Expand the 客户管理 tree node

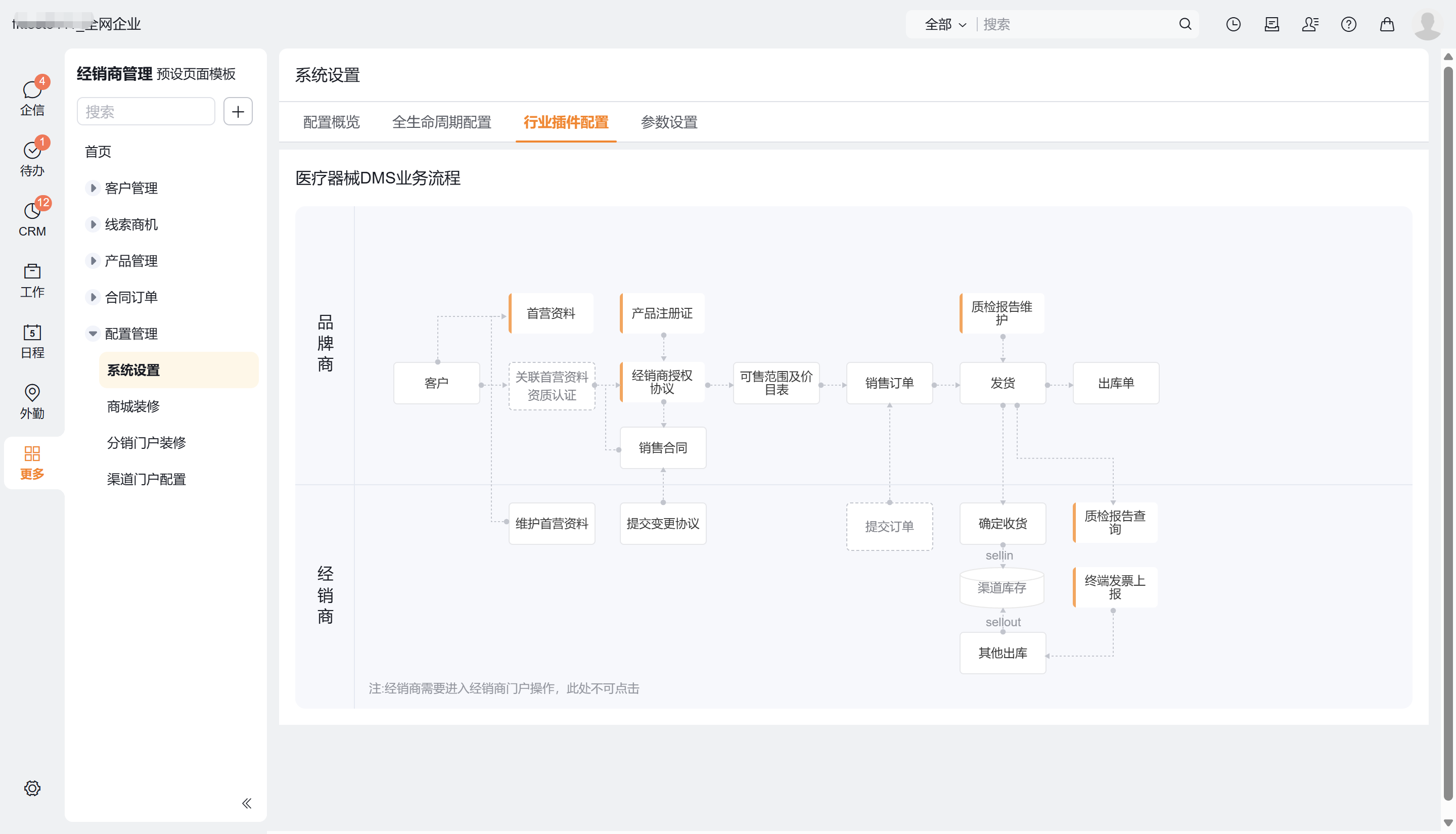(x=93, y=188)
